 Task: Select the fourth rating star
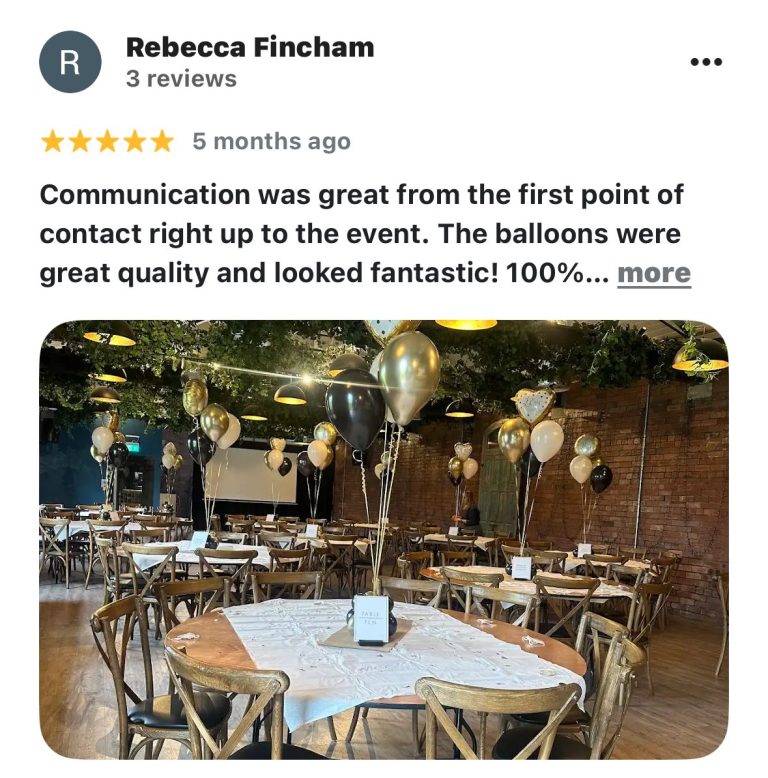point(134,141)
